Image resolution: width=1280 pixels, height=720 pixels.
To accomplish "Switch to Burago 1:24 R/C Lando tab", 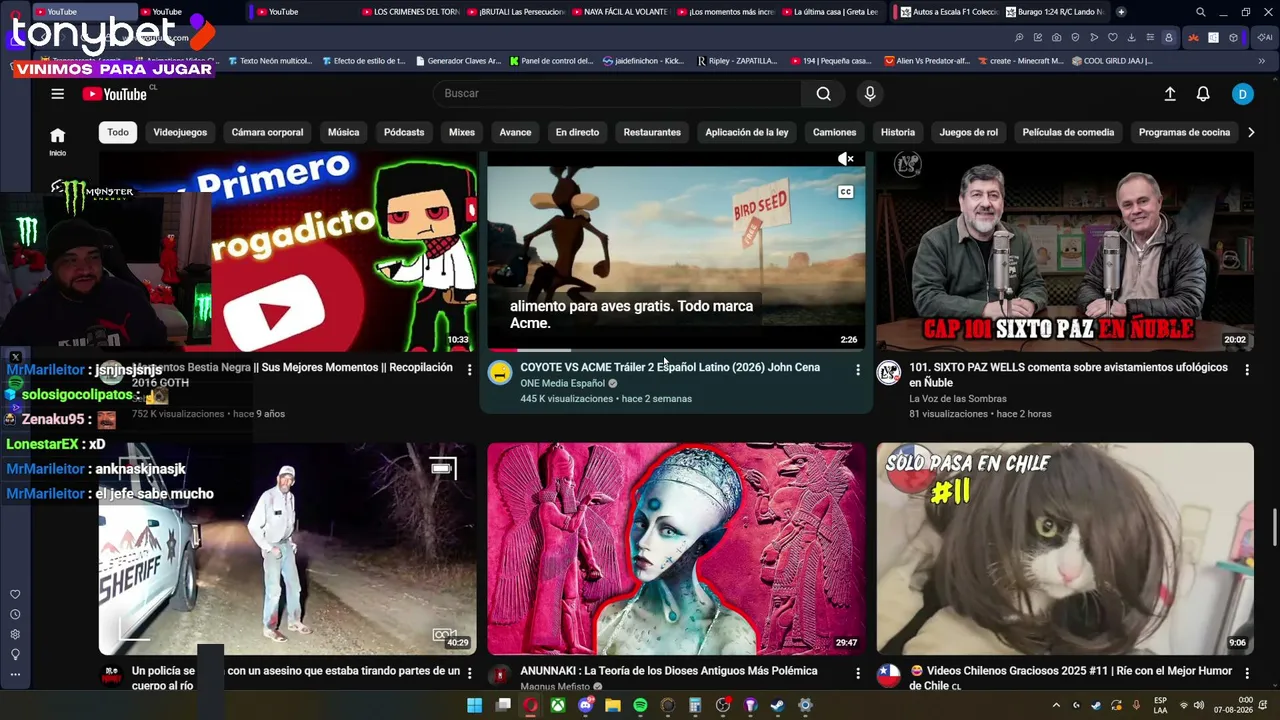I will (x=1054, y=12).
